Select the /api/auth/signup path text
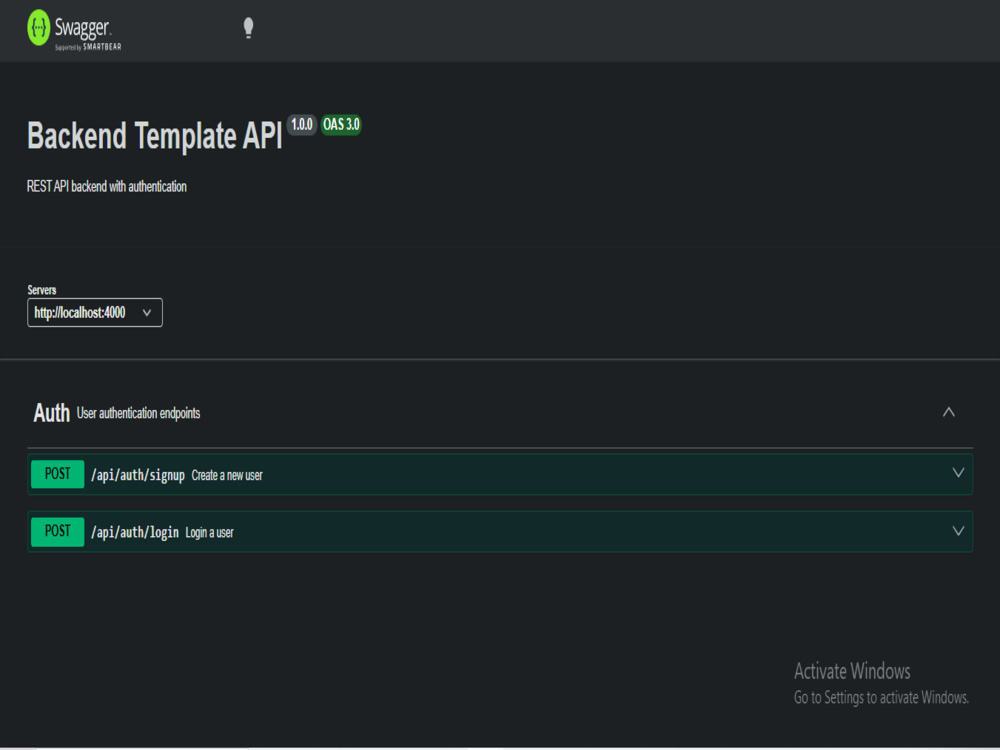The width and height of the screenshot is (1000, 750). (x=138, y=475)
